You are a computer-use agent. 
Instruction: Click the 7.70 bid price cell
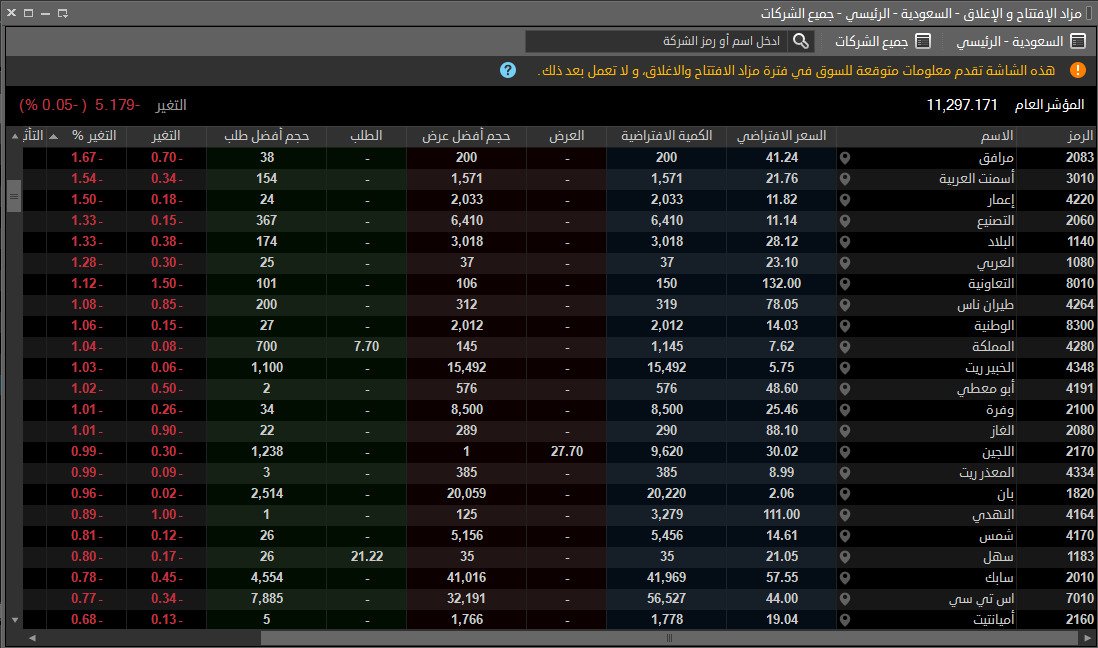point(366,347)
